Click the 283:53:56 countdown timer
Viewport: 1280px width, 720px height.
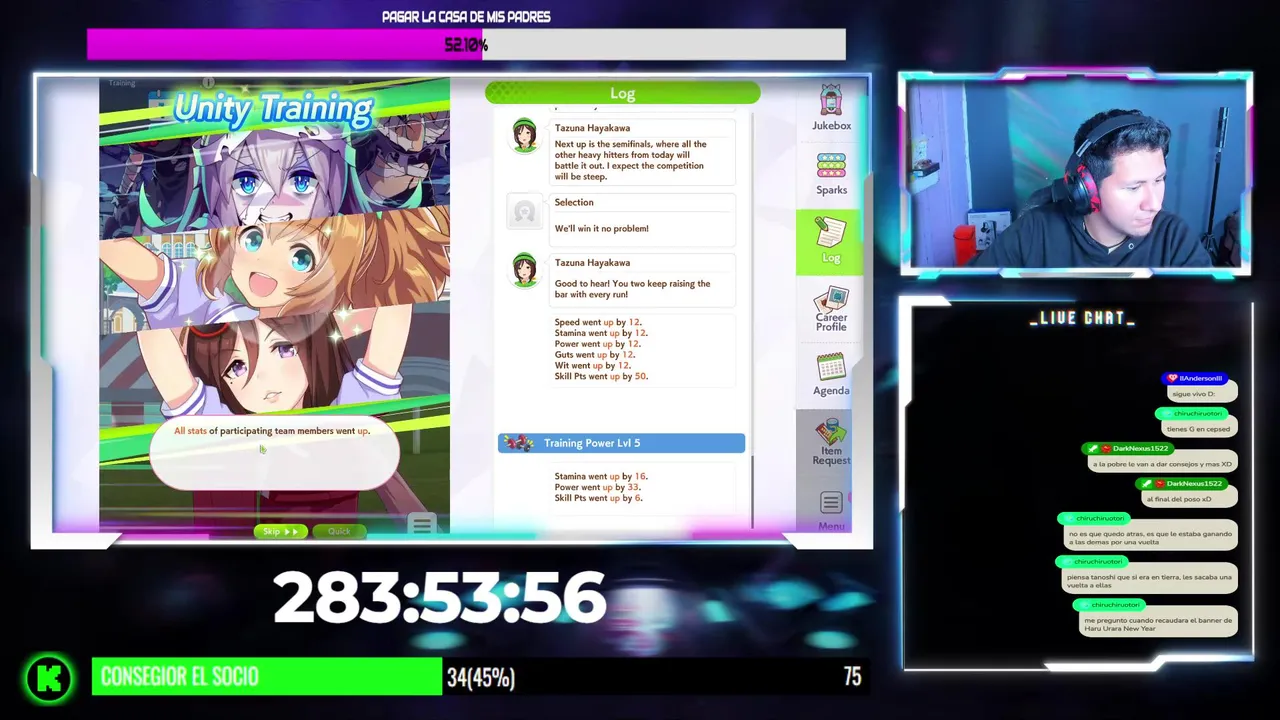pos(439,598)
